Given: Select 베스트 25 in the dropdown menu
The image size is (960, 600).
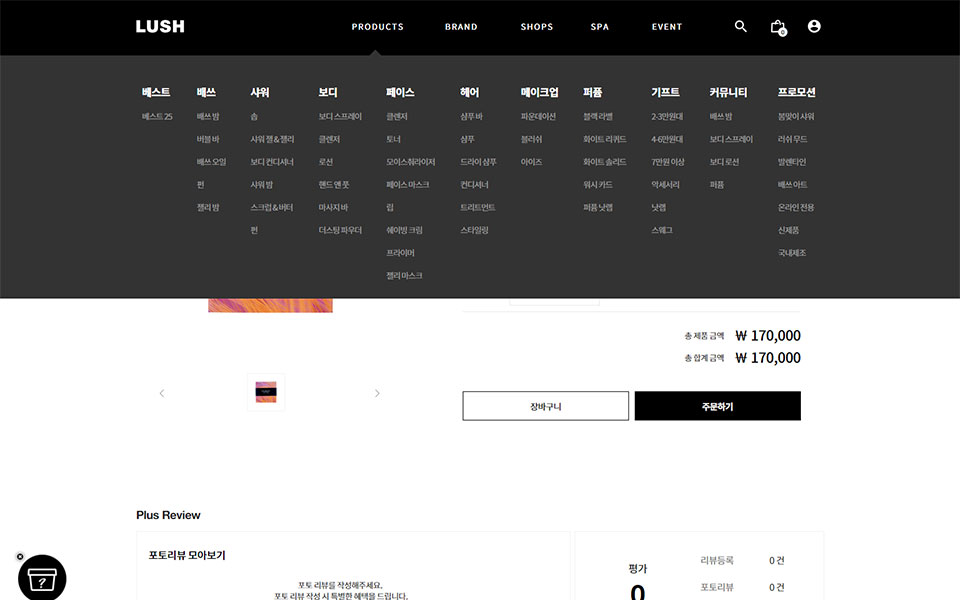Looking at the screenshot, I should (x=157, y=117).
